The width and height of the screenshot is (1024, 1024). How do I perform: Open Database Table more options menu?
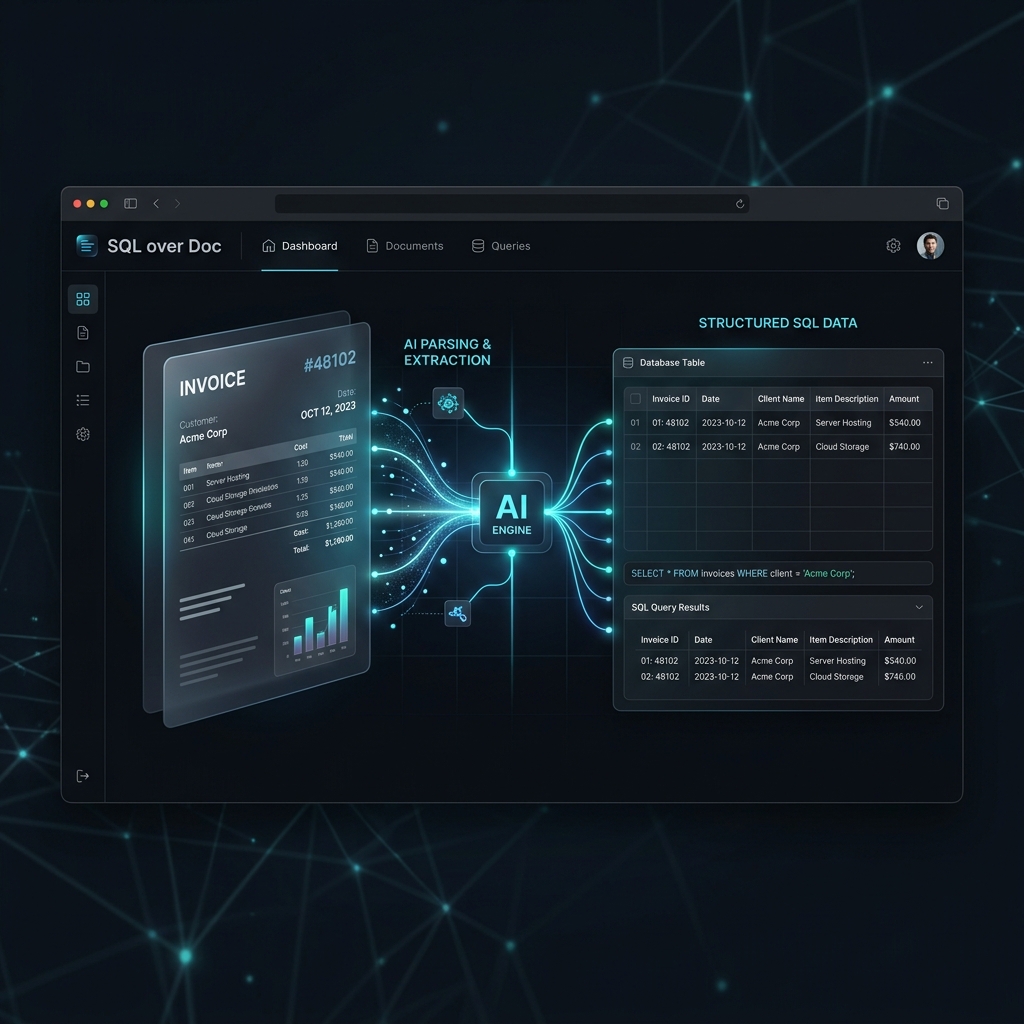click(927, 362)
